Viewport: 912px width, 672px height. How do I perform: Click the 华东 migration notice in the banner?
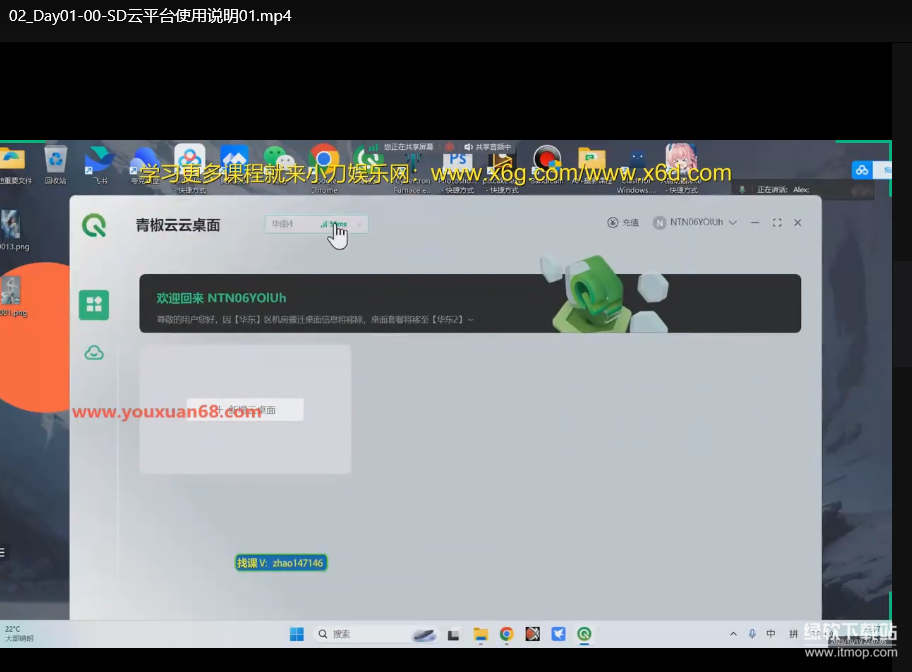(315, 319)
